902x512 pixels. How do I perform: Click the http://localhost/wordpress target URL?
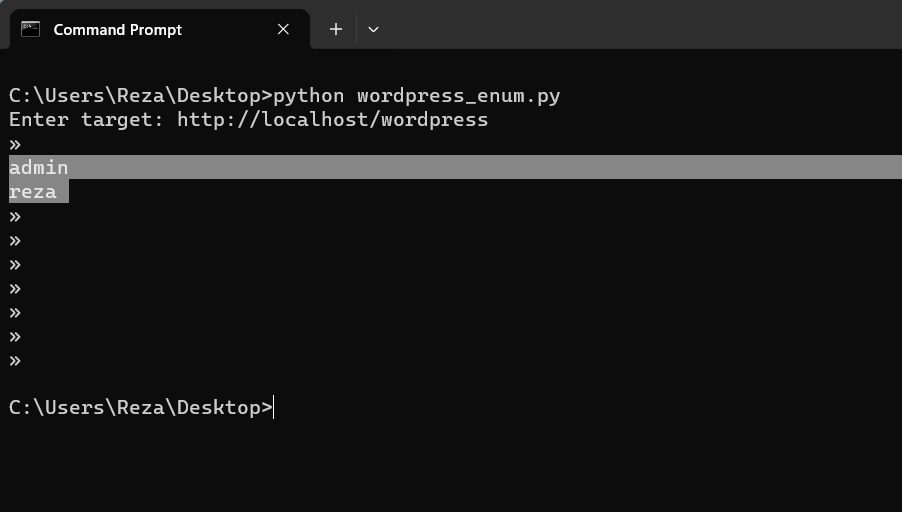coord(332,120)
